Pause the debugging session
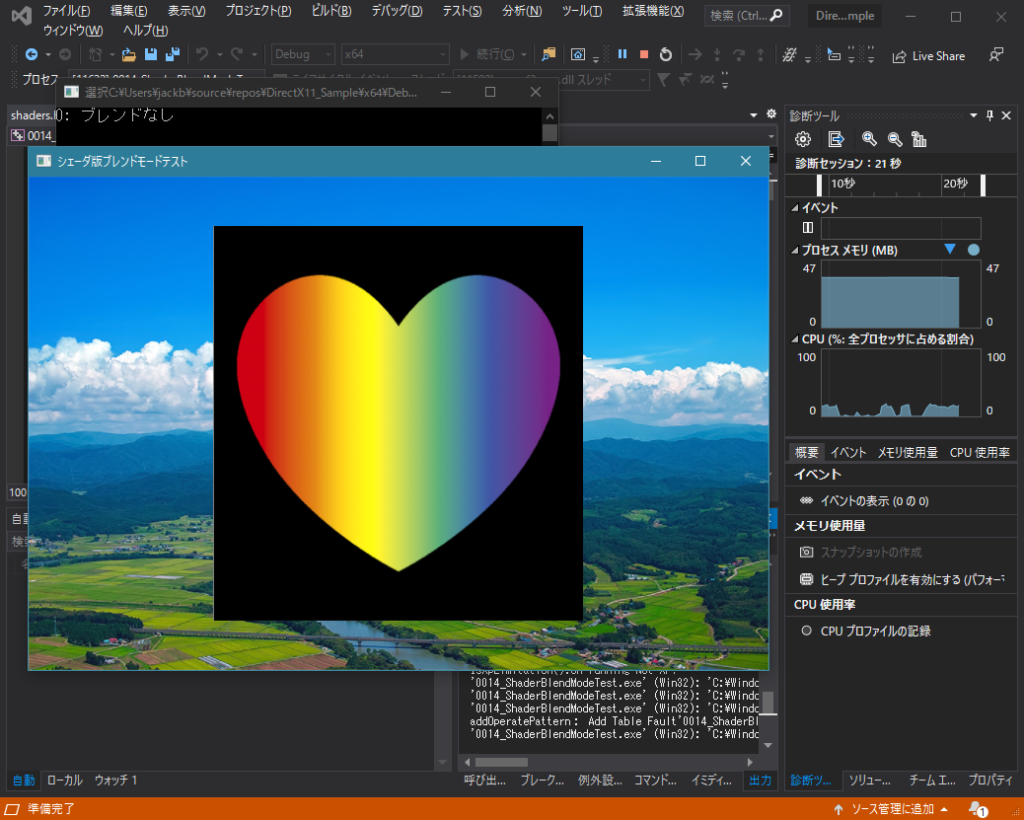 tap(621, 55)
